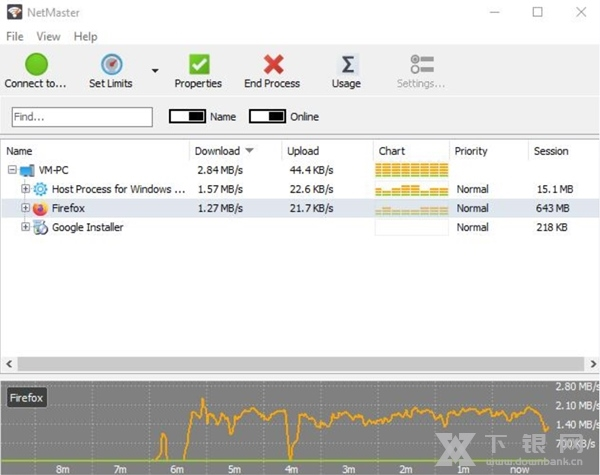Click the 2.80 MB/s graph scale label
Screen dimensions: 600x475
point(577,387)
